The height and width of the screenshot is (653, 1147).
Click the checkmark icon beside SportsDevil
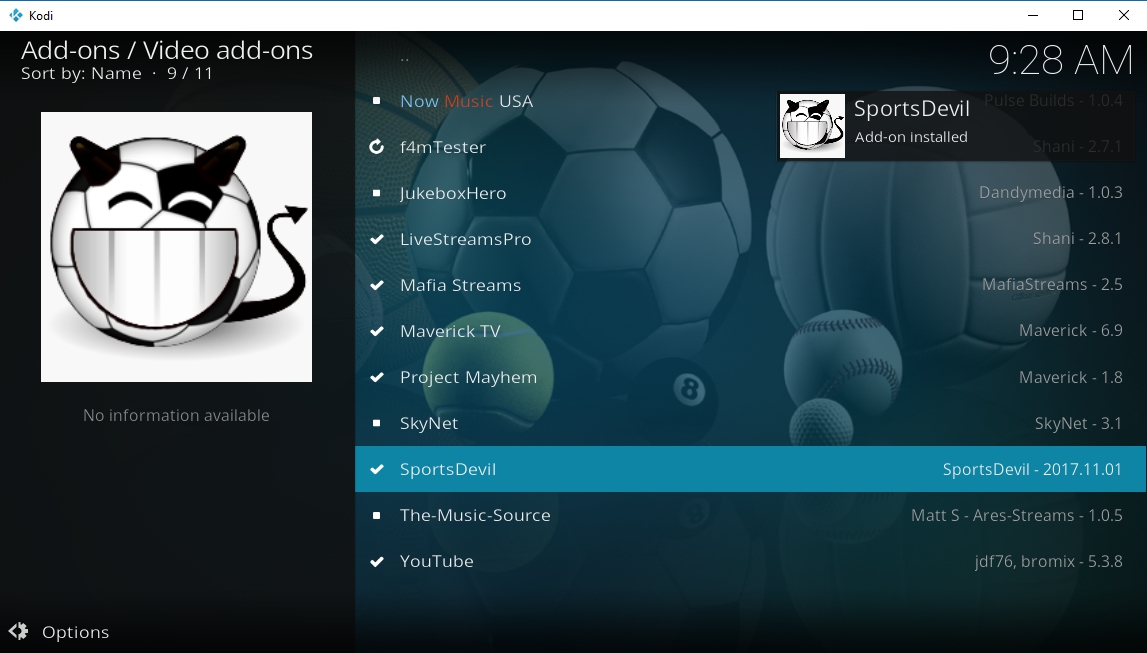tap(377, 469)
